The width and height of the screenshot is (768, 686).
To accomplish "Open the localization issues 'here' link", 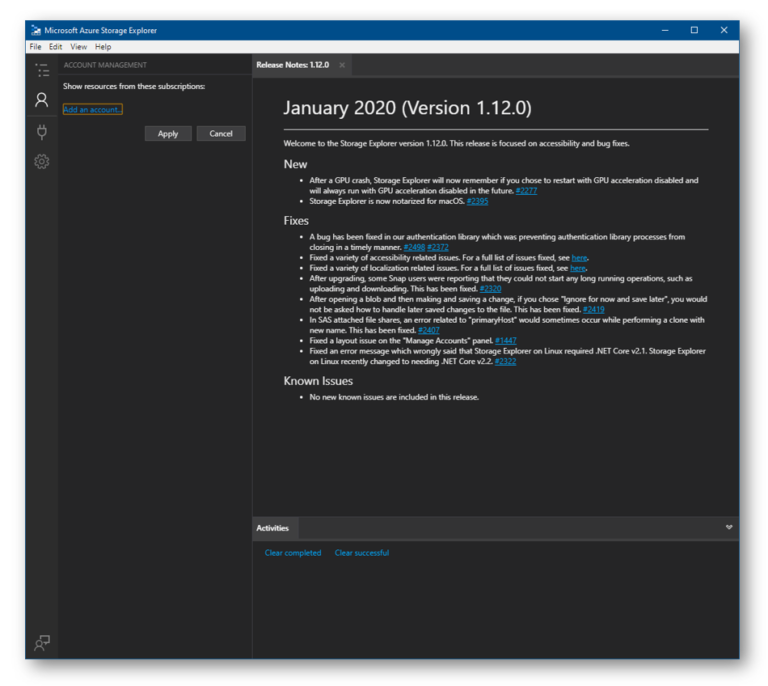I will click(578, 268).
